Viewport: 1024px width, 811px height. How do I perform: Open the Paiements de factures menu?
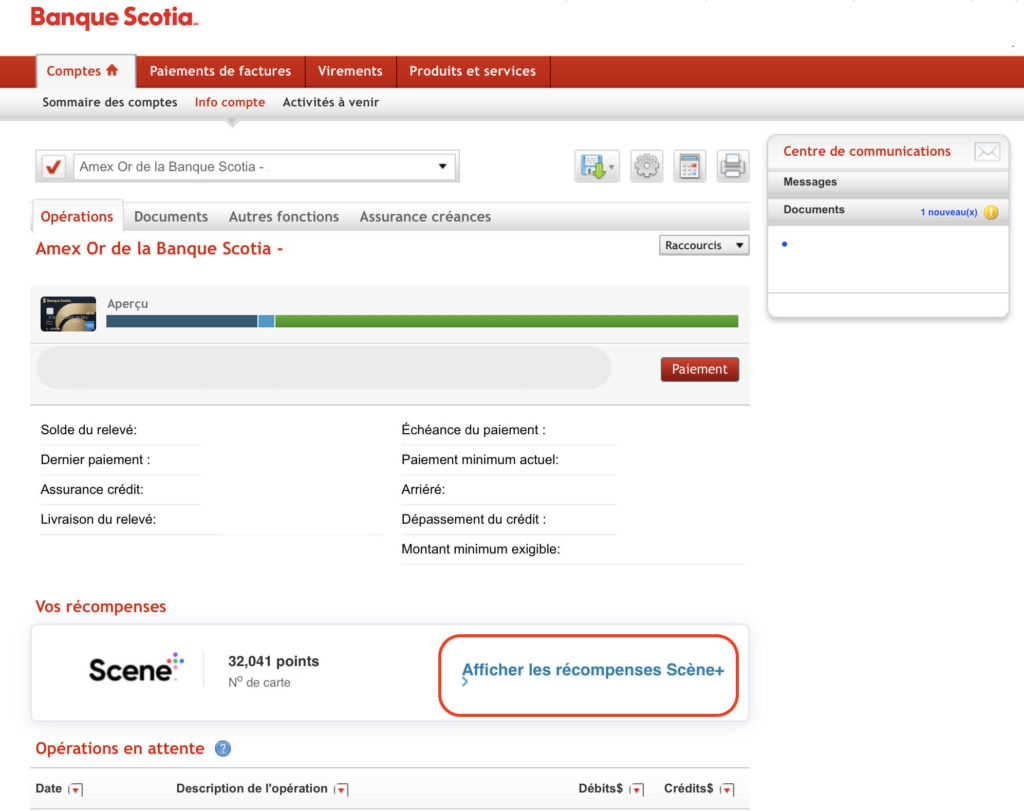(x=220, y=71)
